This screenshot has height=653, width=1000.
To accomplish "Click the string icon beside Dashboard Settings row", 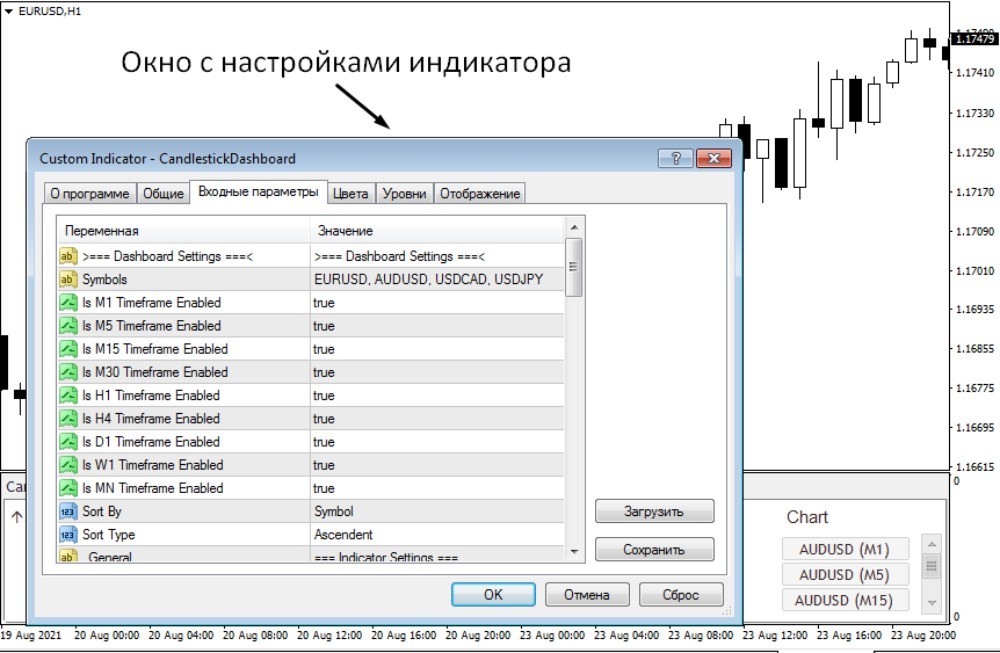I will pyautogui.click(x=68, y=256).
